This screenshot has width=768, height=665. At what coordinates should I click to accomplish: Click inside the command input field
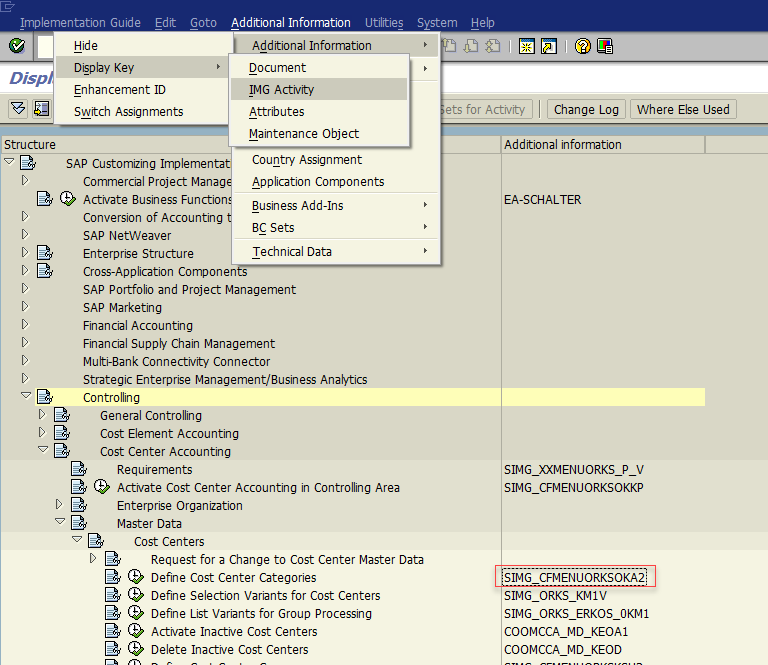point(46,47)
